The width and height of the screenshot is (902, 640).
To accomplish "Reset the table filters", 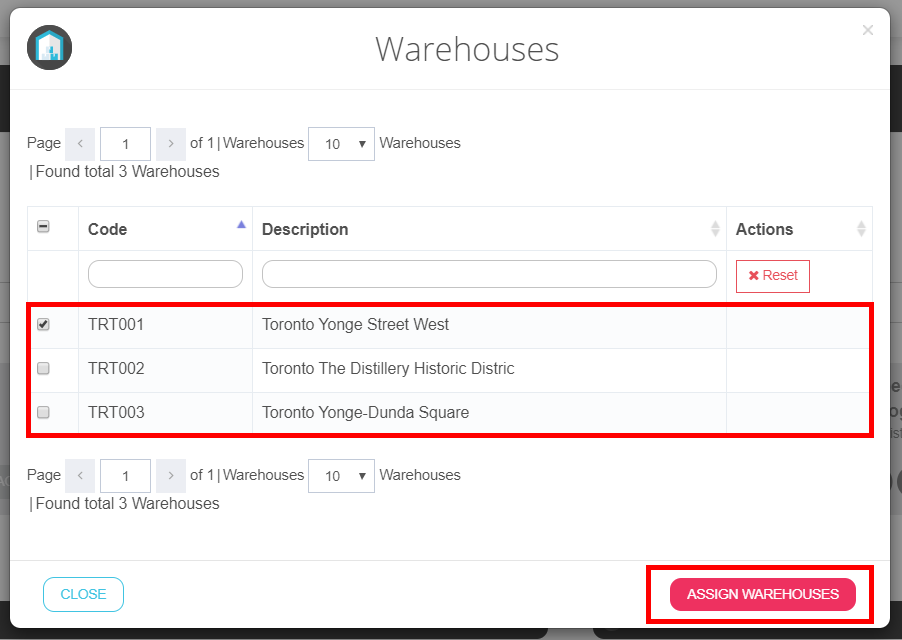I will coord(772,275).
